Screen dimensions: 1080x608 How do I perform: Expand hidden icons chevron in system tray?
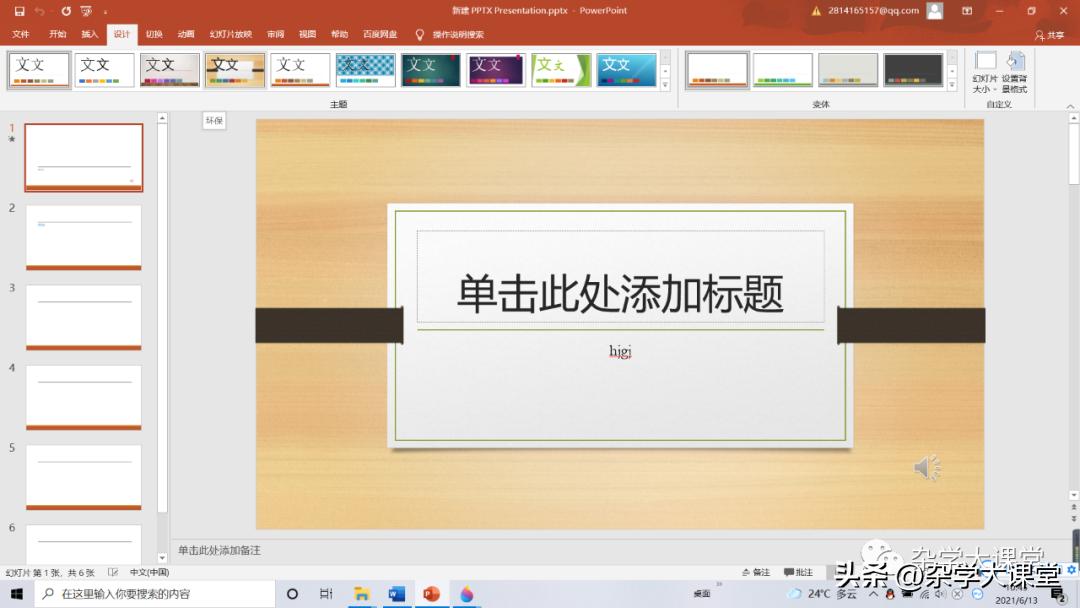tap(872, 595)
